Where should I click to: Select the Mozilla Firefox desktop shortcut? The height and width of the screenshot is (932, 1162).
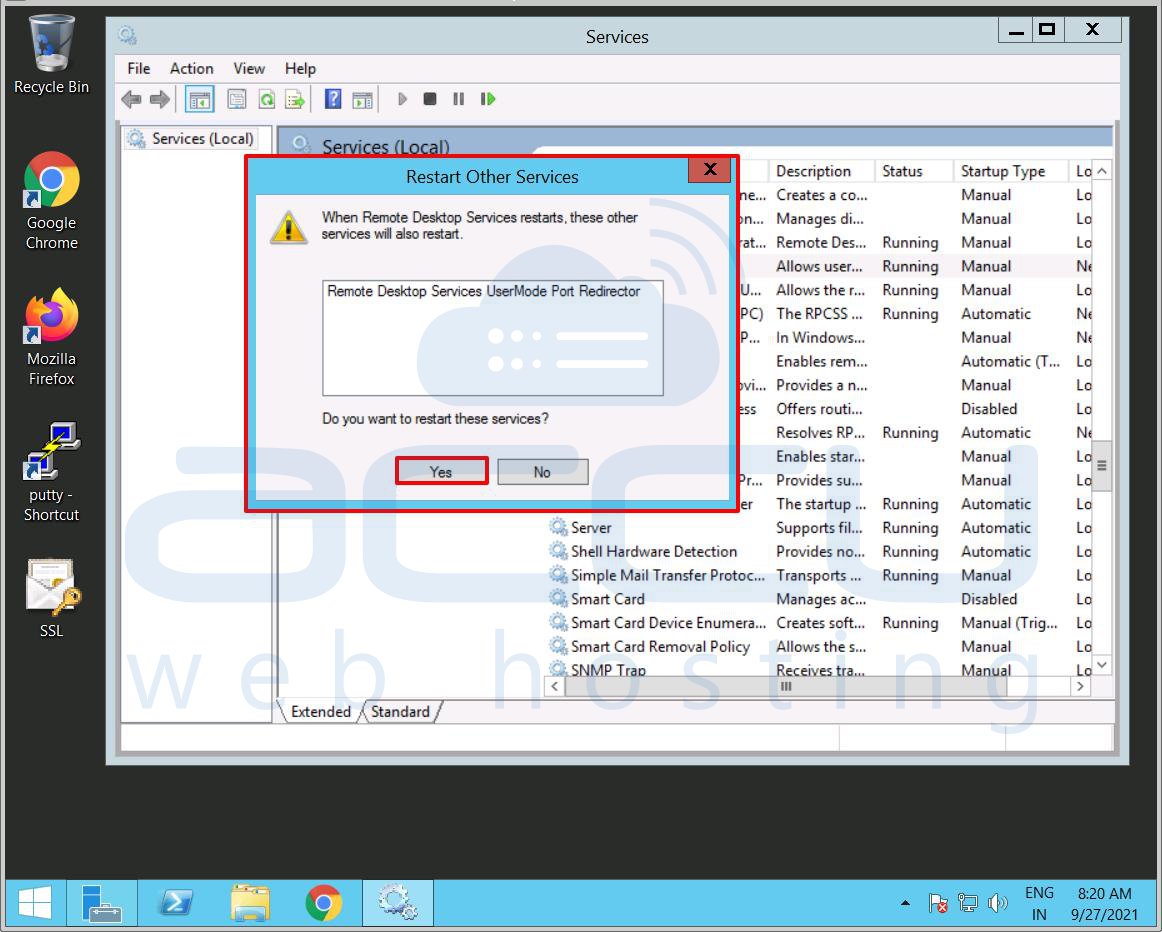[x=51, y=337]
